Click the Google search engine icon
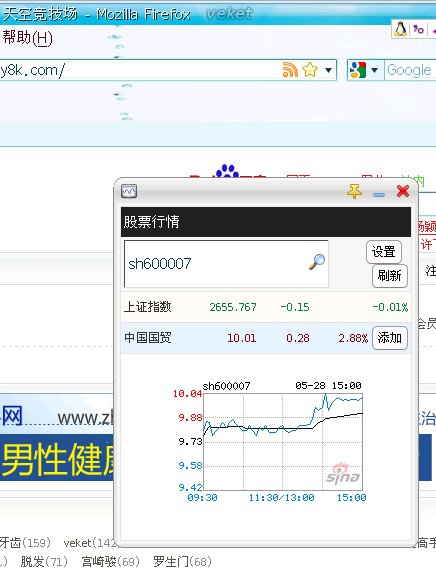This screenshot has height=580, width=436. [x=357, y=70]
